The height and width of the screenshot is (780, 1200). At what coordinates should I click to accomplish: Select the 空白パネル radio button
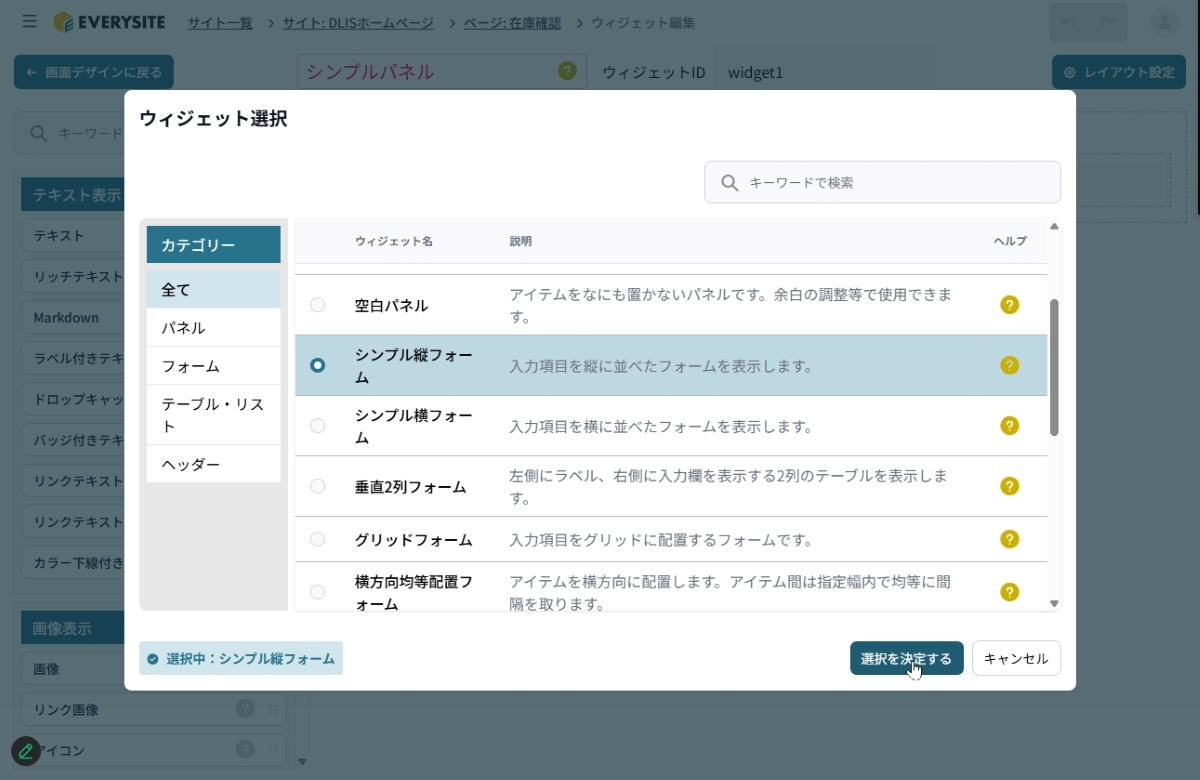[318, 305]
